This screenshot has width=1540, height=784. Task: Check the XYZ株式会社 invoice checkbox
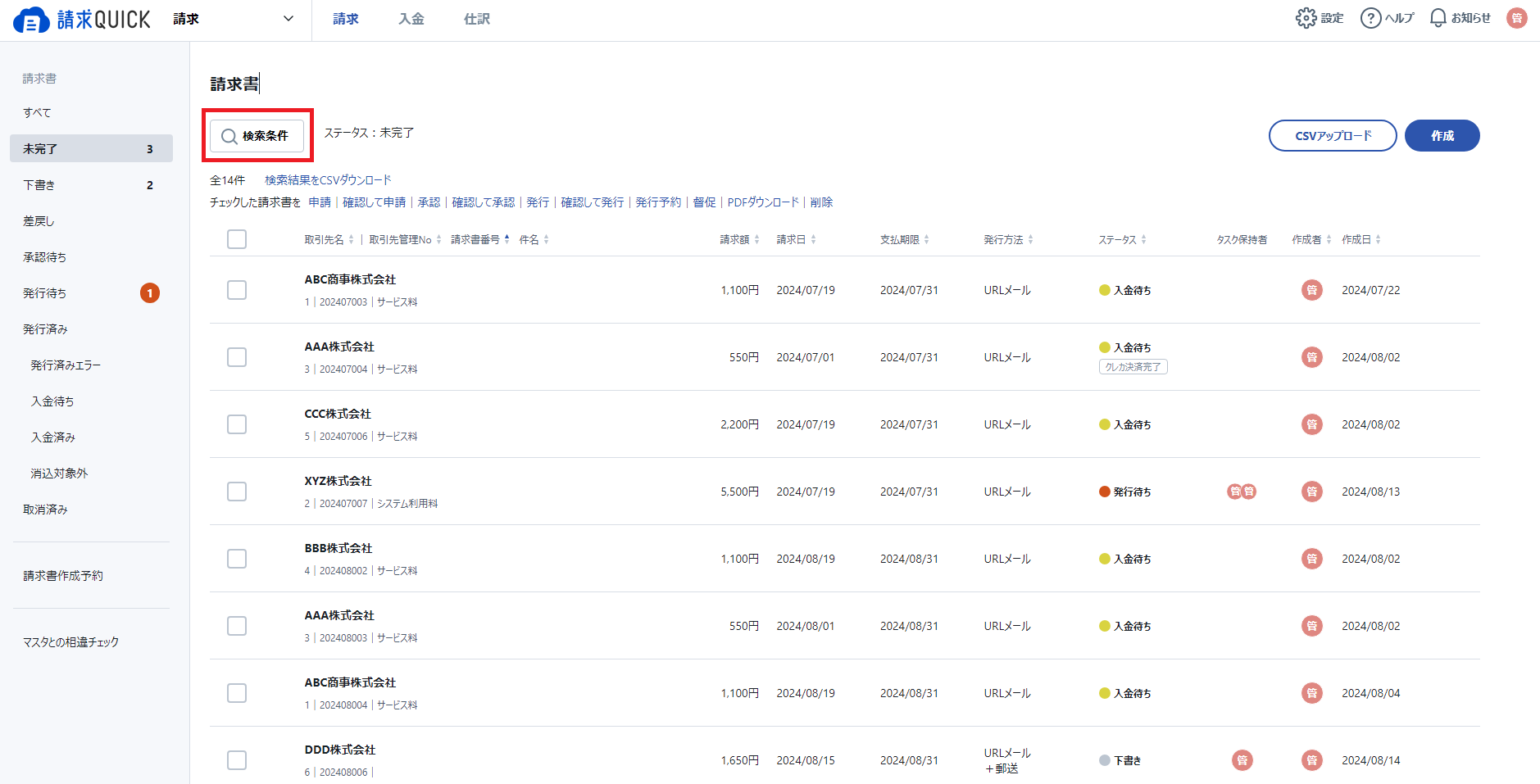tap(237, 492)
